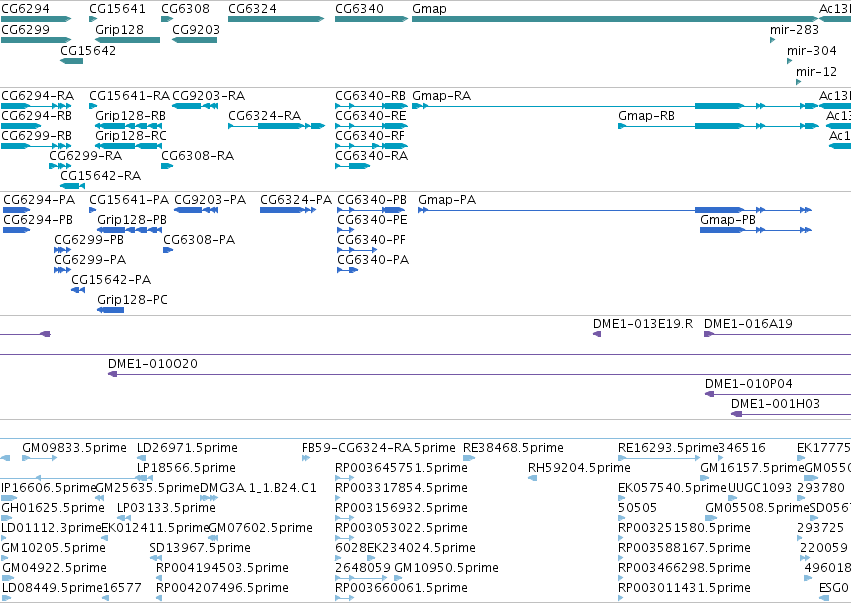Select the CG15641 gene label

(117, 9)
